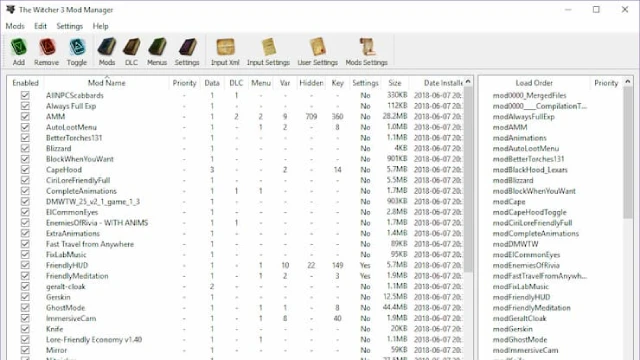Toggle the BetterTorches131 checkbox
Screen dimensions: 640x360
click(x=25, y=138)
